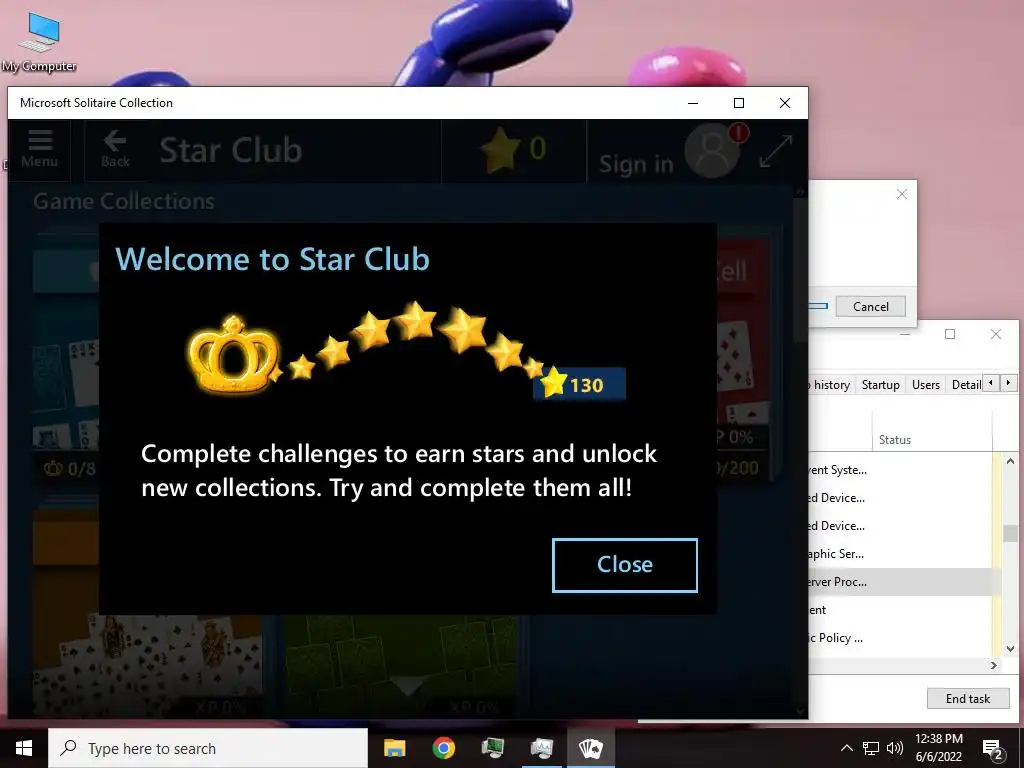The image size is (1024, 768).
Task: Click Task Manager vertical scrollbar up arrow
Action: (x=1010, y=461)
